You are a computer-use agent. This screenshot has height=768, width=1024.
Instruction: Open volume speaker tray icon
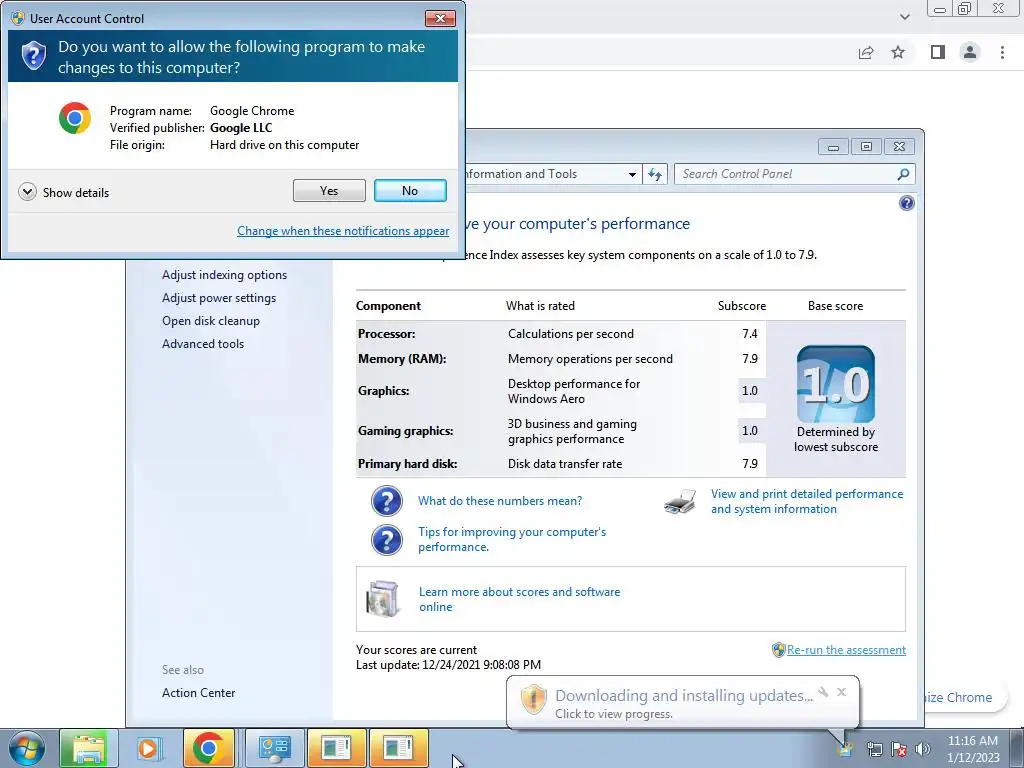point(923,750)
